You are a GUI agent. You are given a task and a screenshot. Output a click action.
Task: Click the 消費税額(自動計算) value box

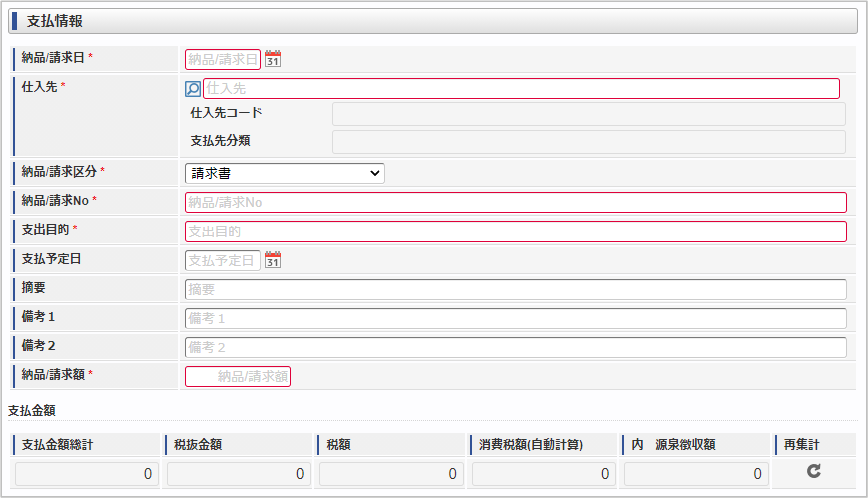pyautogui.click(x=544, y=474)
